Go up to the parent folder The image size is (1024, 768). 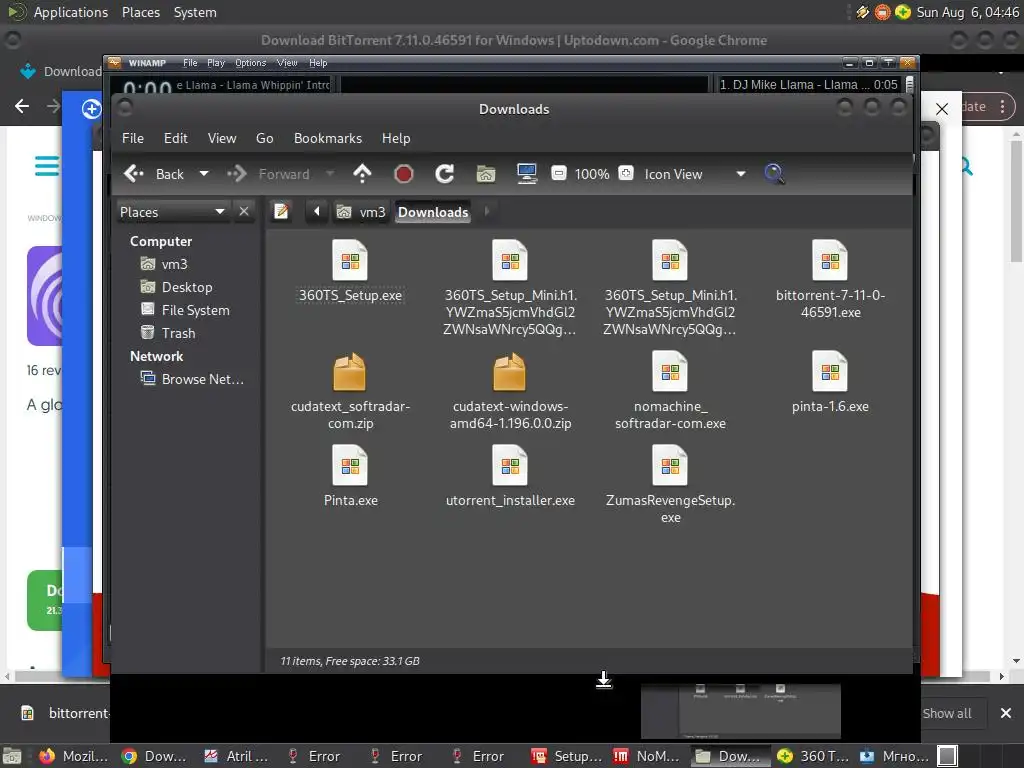tap(362, 174)
